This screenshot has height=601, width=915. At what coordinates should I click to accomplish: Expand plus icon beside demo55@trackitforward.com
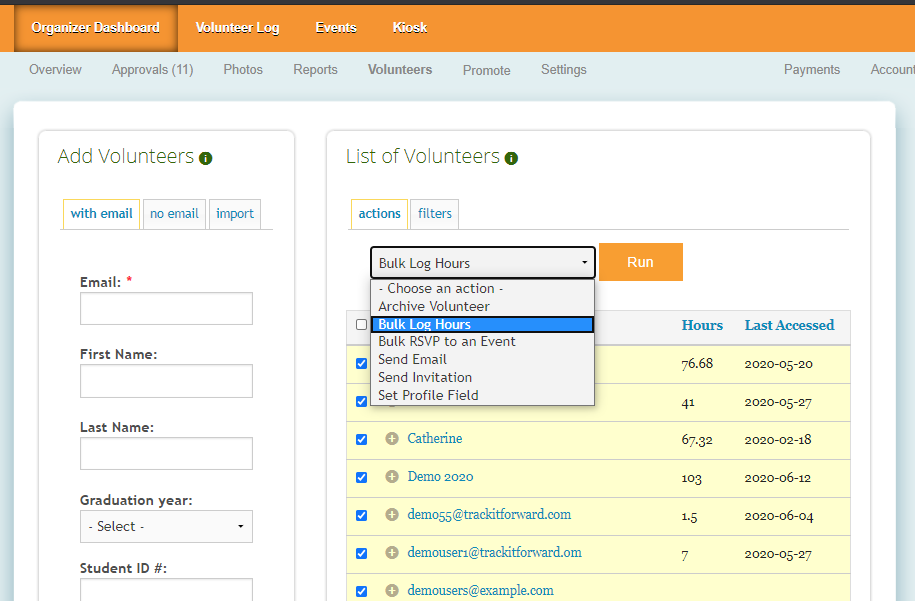click(391, 515)
